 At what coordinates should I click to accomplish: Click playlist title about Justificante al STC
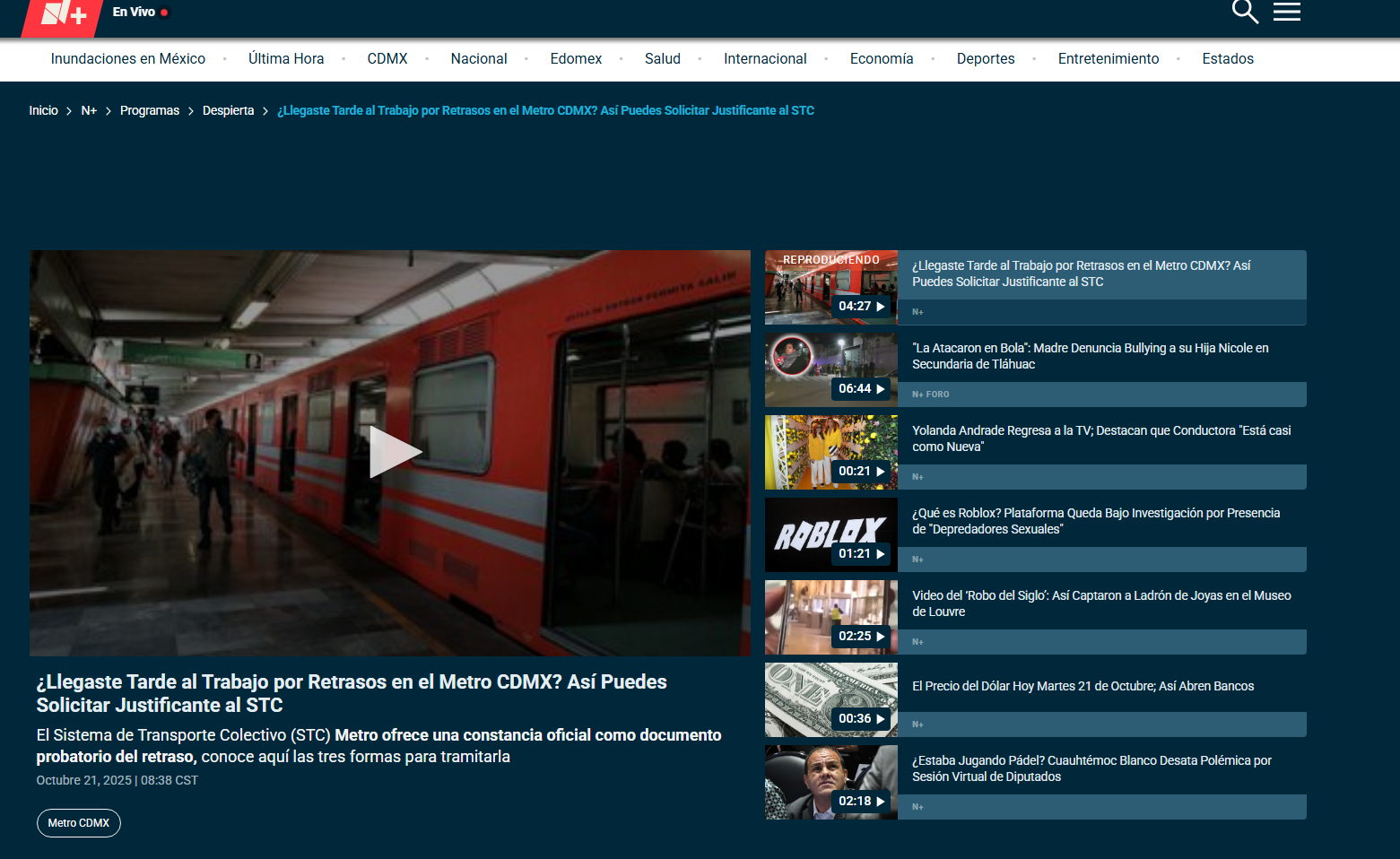(1081, 273)
